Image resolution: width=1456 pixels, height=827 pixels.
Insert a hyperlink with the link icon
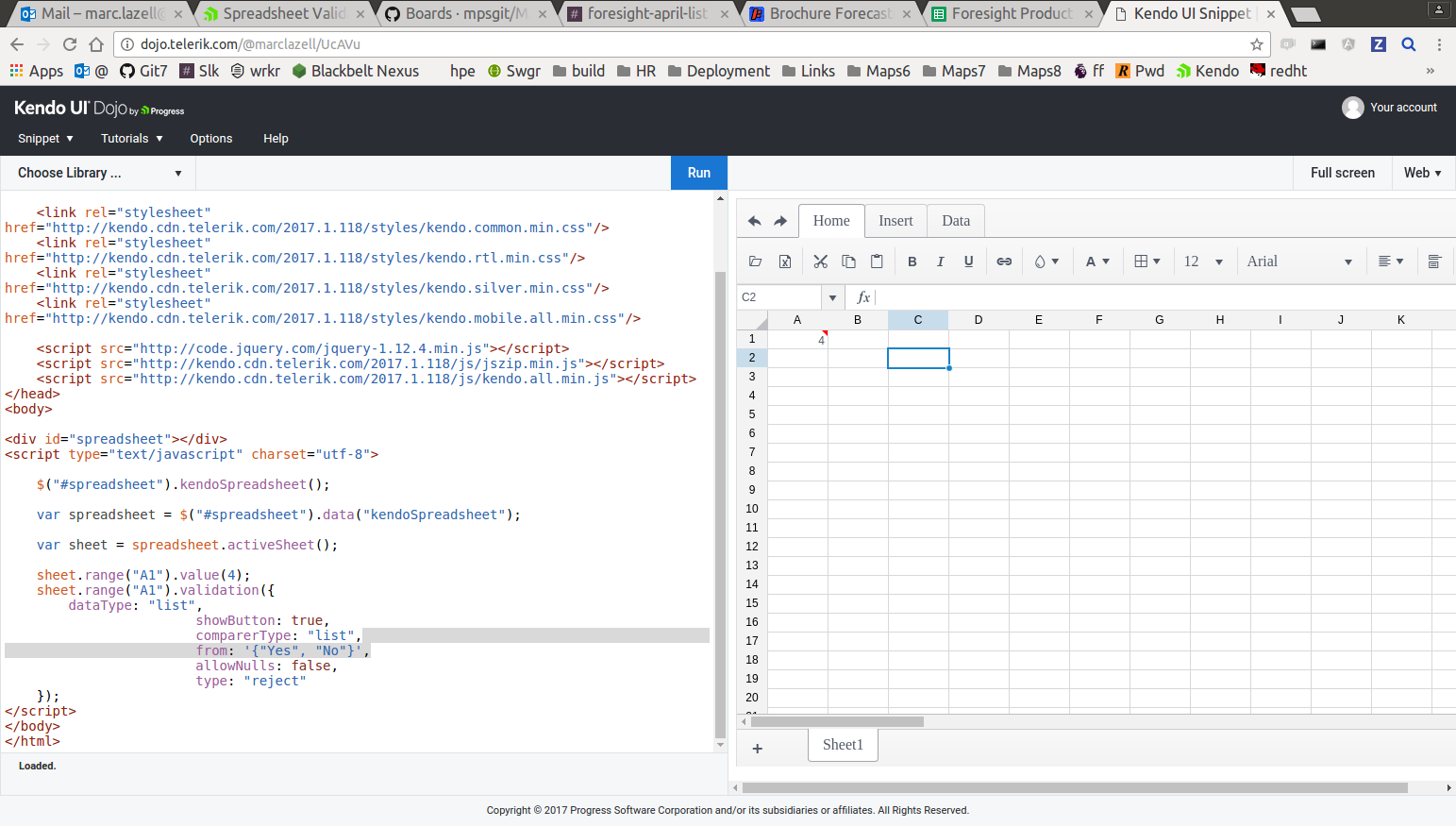(x=1004, y=262)
